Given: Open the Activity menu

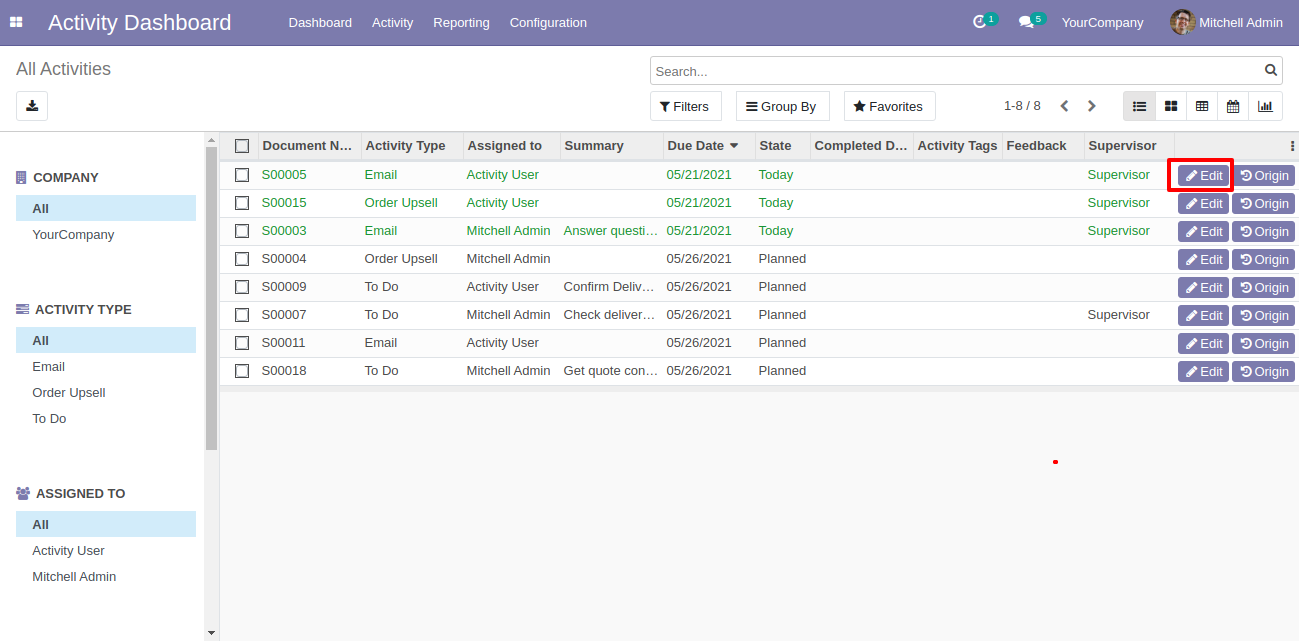Looking at the screenshot, I should pos(392,22).
